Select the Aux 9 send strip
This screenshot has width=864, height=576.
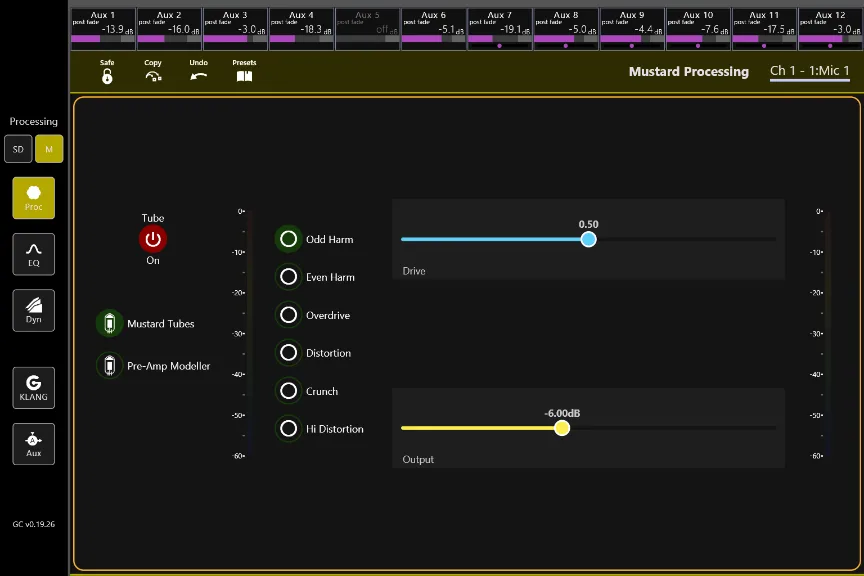[x=632, y=29]
